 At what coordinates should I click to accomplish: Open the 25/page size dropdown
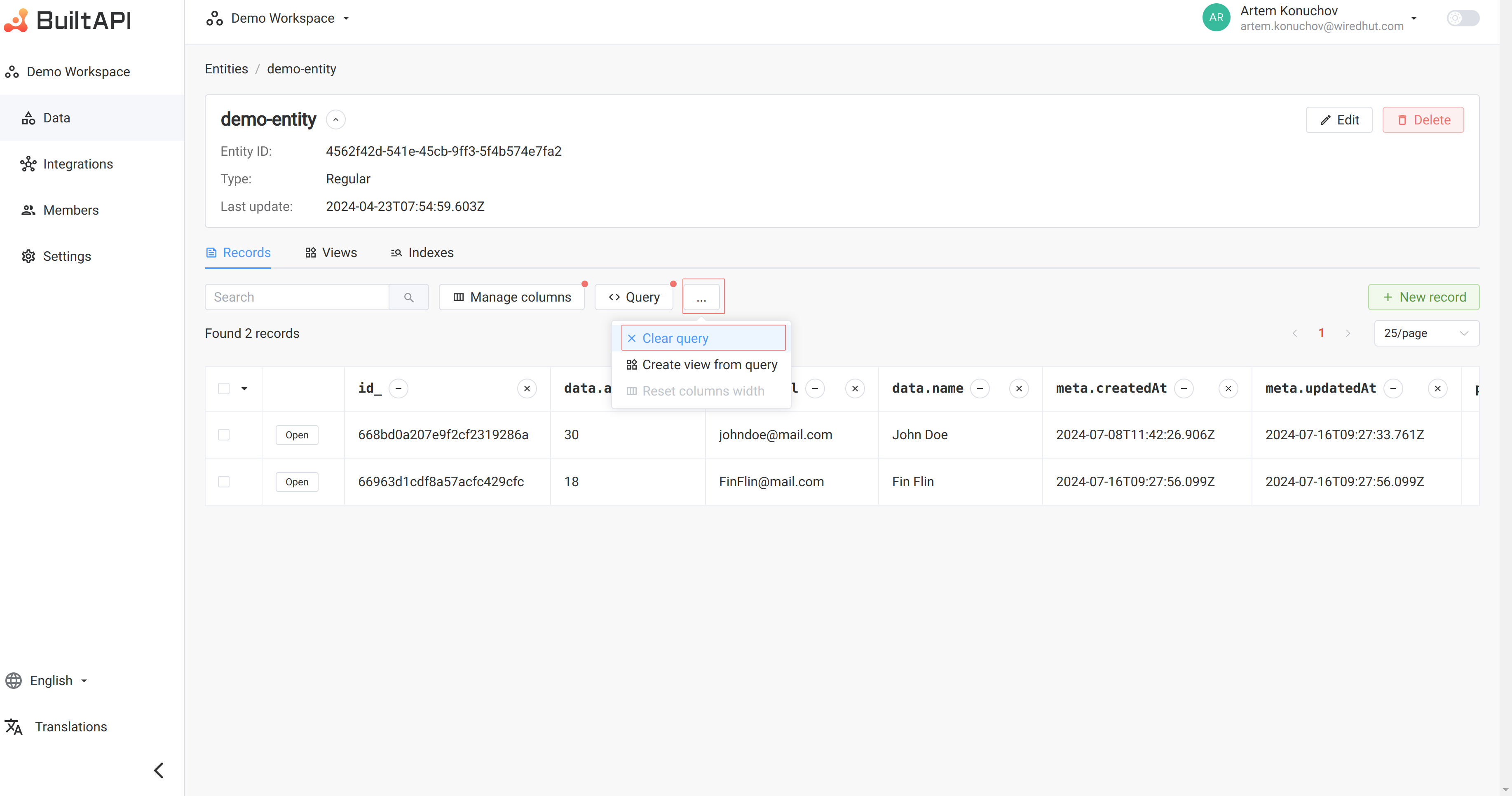click(x=1426, y=333)
